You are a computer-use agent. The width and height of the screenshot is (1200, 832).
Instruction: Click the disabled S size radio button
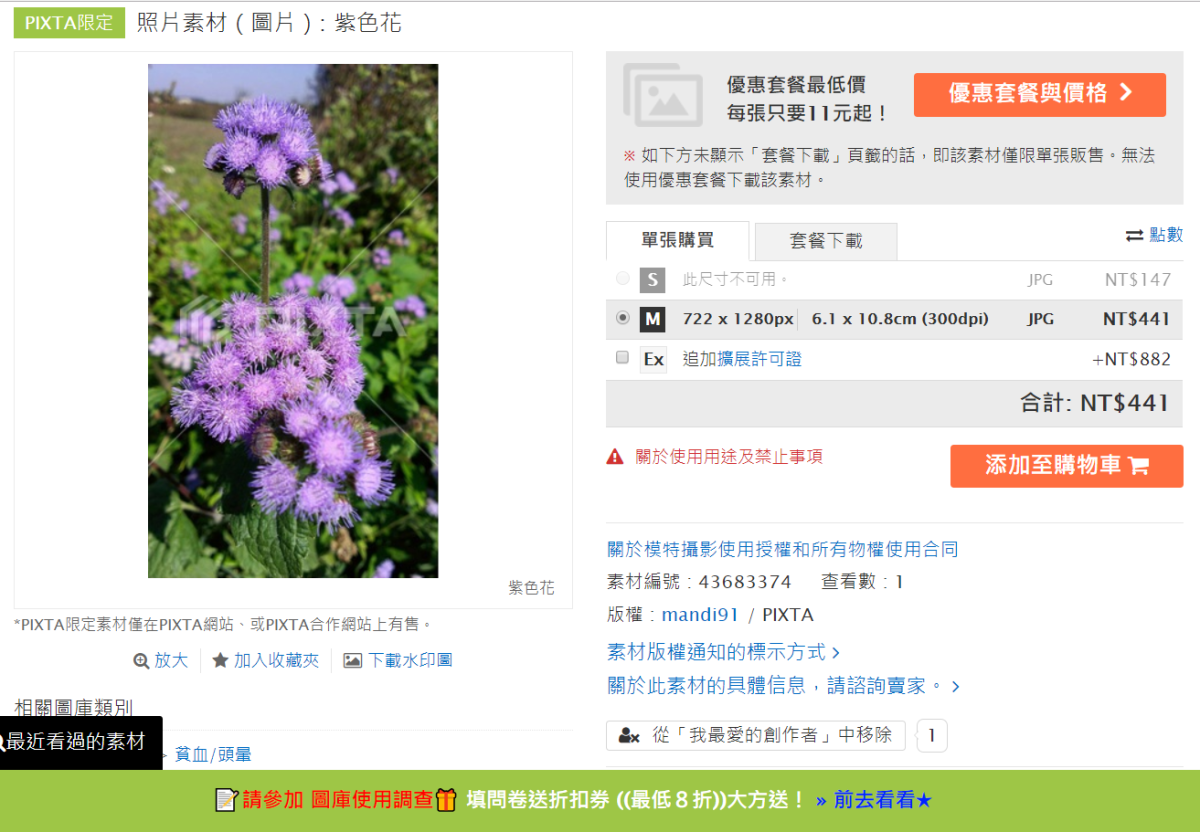(623, 280)
